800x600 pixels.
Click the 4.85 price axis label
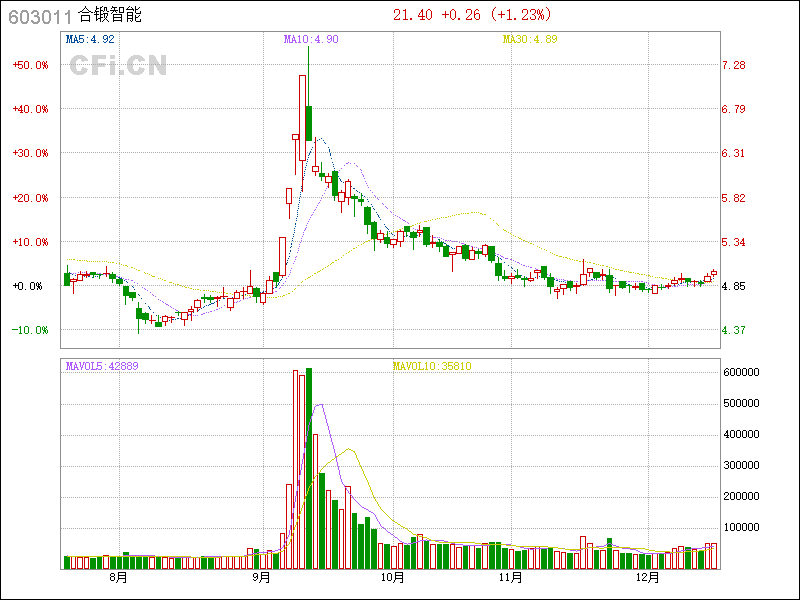tap(734, 286)
